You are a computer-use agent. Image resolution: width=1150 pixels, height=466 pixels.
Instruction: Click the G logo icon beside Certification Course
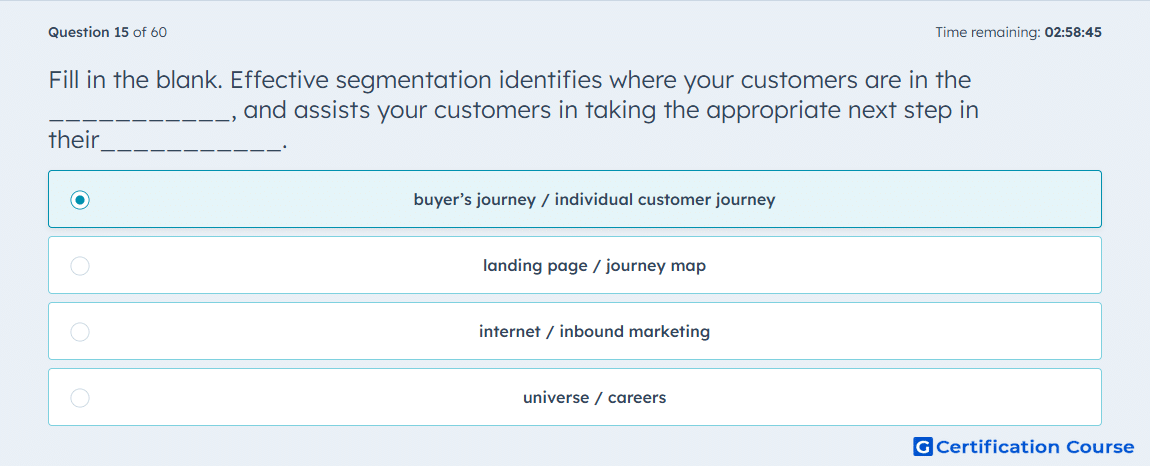point(922,447)
